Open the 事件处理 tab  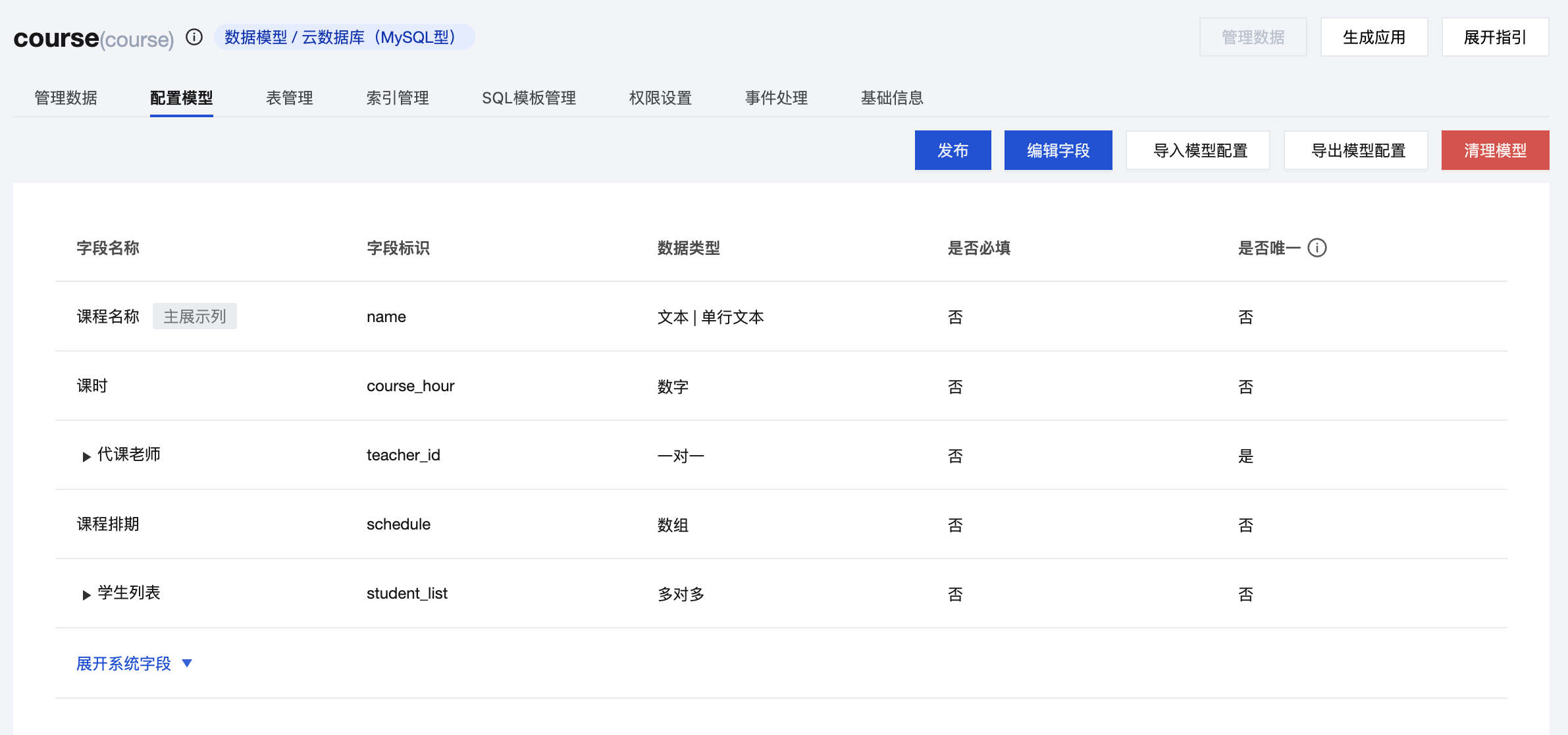(x=777, y=98)
